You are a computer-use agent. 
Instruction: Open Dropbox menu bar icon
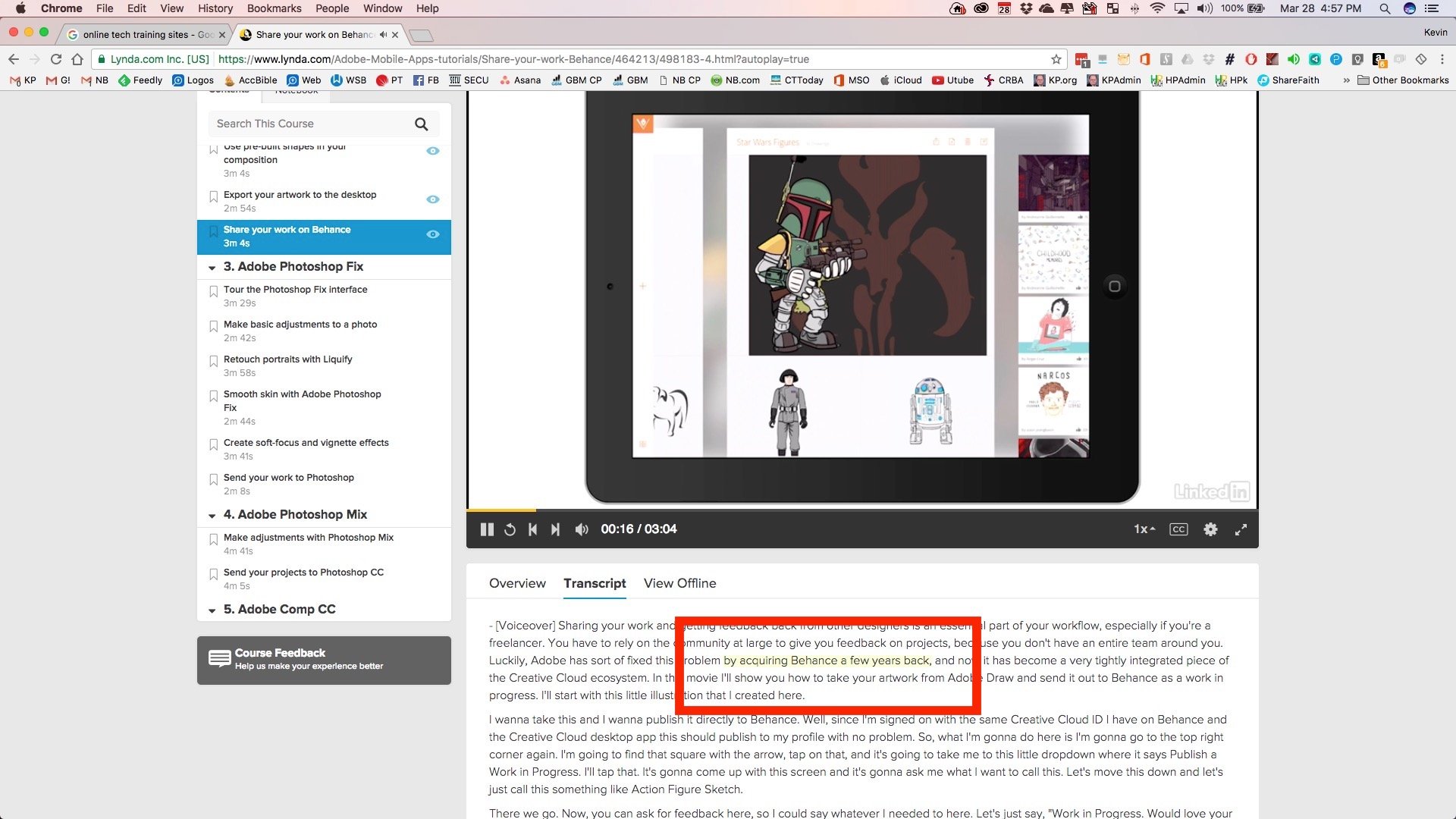[1026, 8]
